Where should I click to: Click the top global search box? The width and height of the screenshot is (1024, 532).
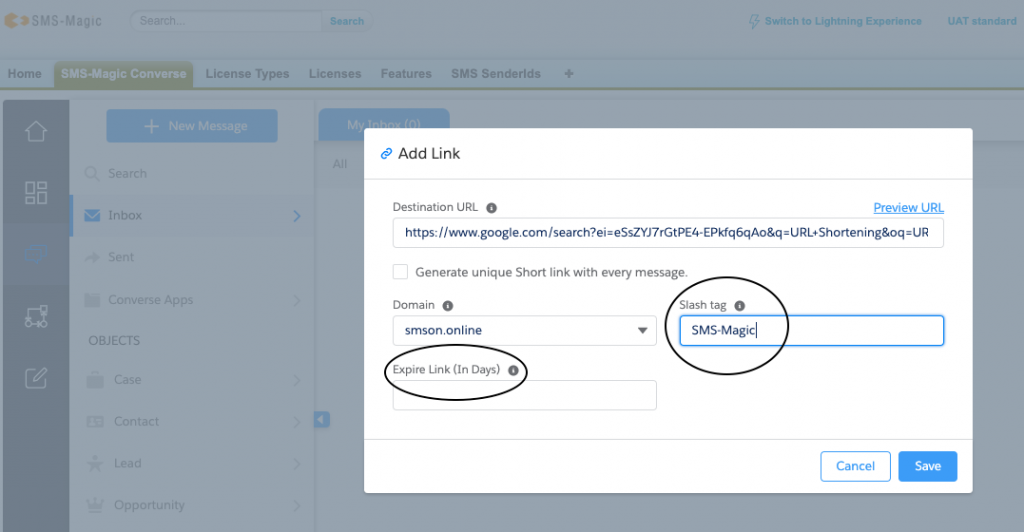click(x=227, y=21)
